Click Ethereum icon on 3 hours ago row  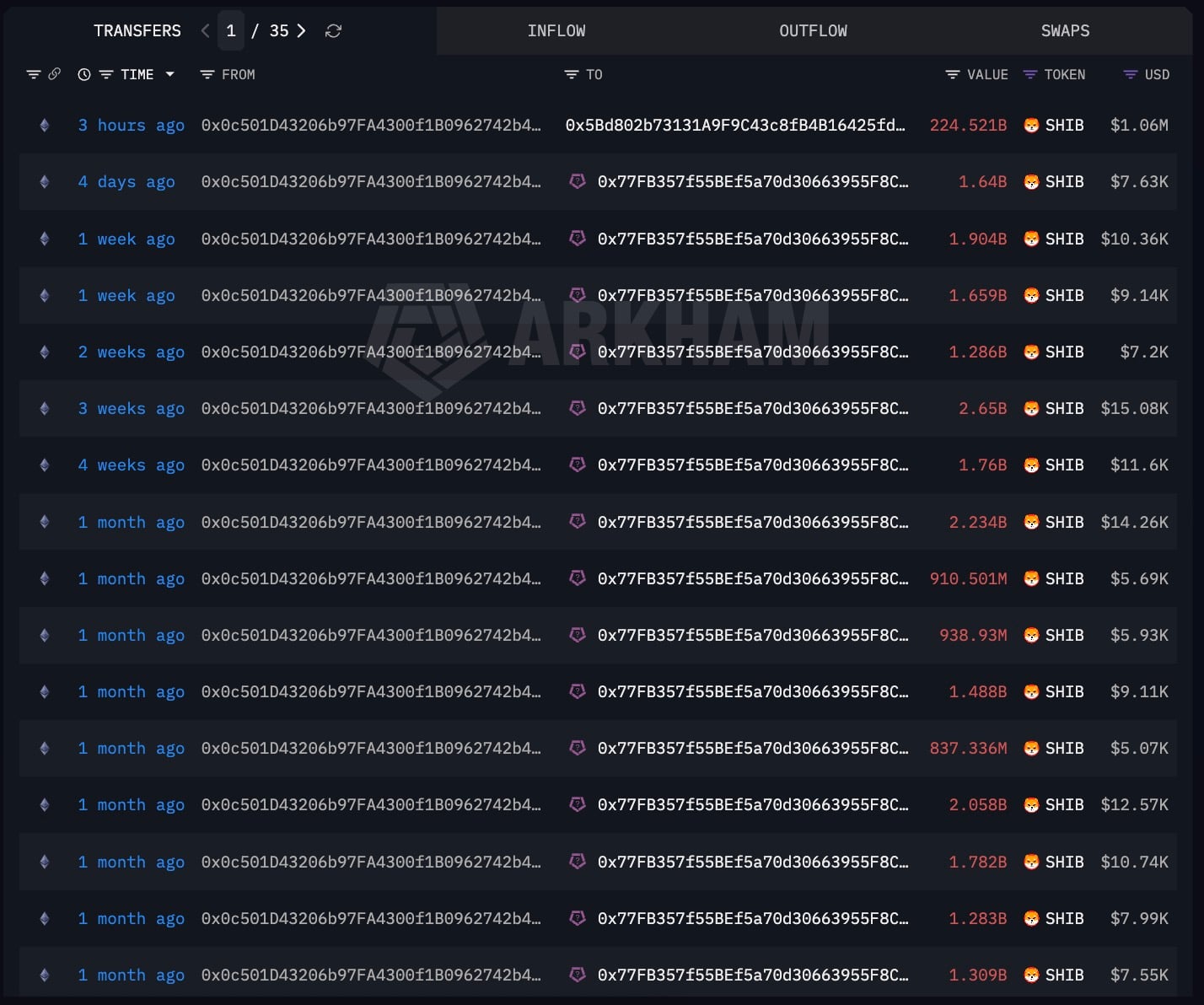tap(45, 126)
